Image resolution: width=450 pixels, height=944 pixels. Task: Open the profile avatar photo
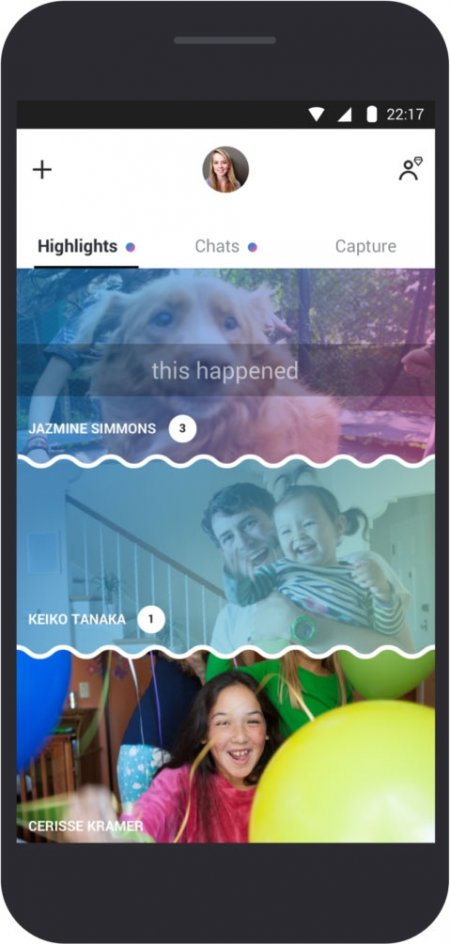click(x=225, y=170)
